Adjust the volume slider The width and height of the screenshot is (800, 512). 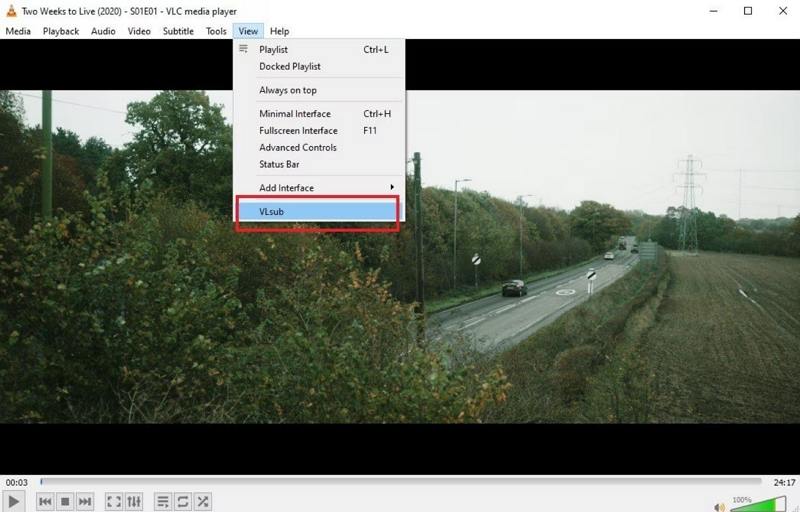tap(757, 504)
